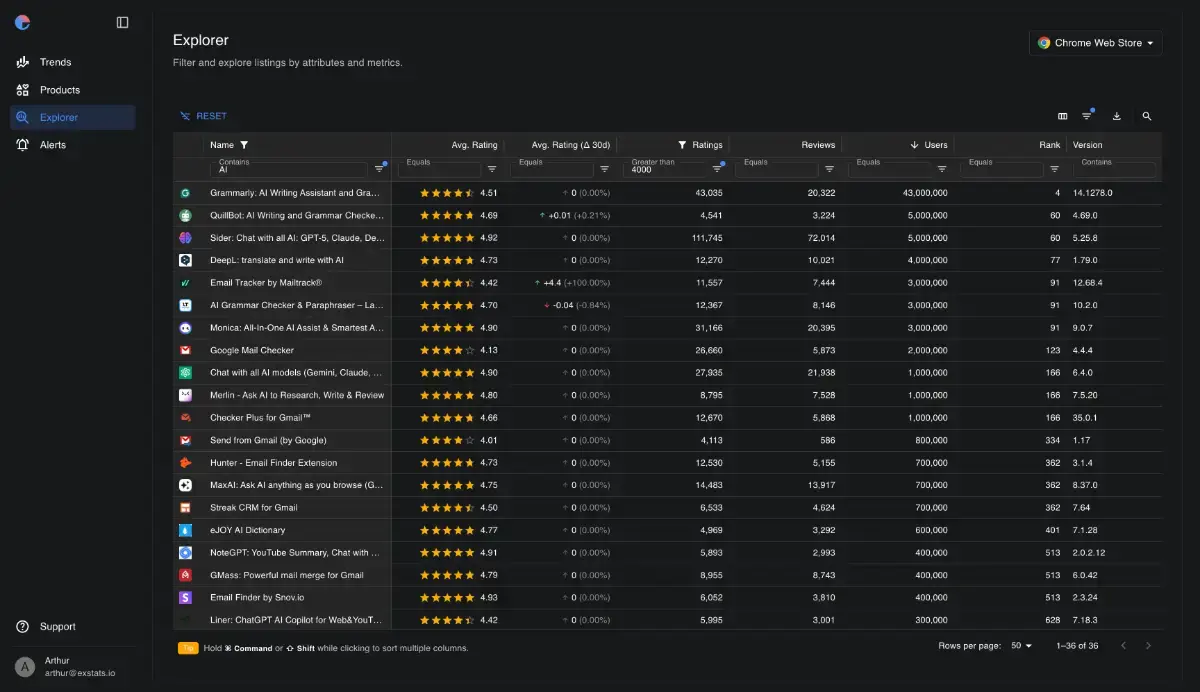Click the ExStats logo icon
This screenshot has width=1200, height=692.
(22, 22)
